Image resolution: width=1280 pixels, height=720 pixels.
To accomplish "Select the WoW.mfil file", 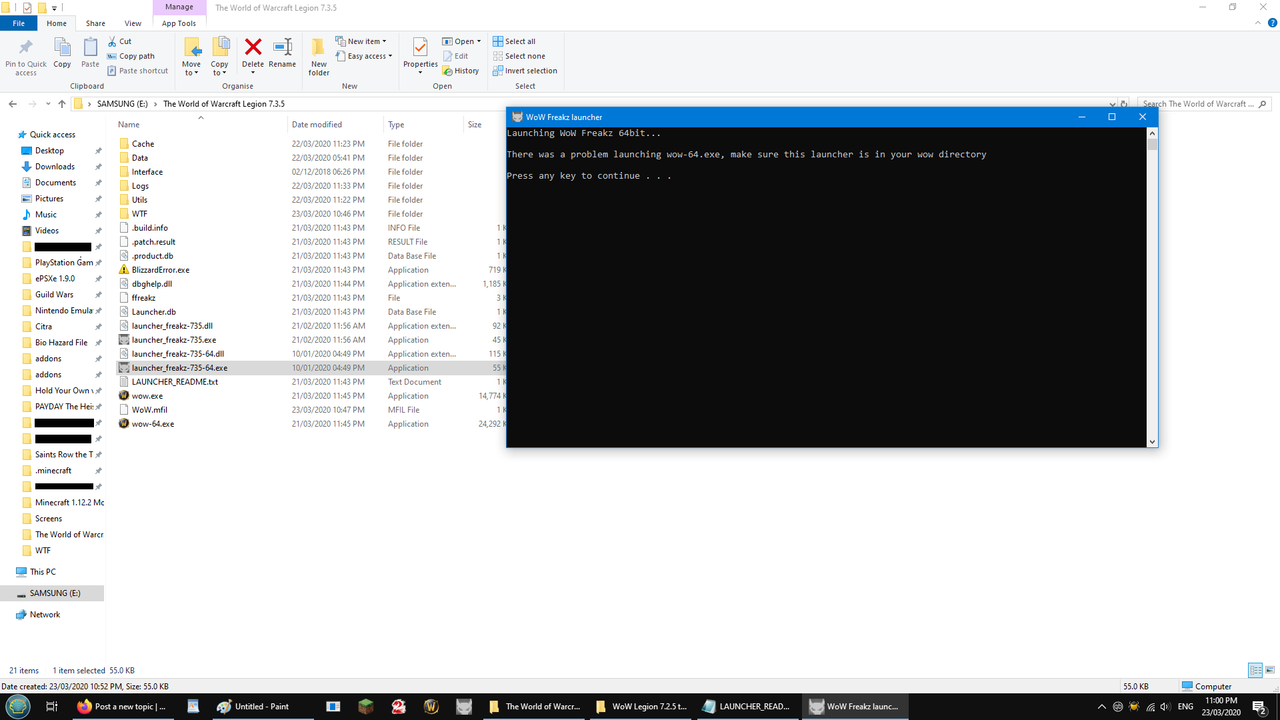I will point(149,410).
